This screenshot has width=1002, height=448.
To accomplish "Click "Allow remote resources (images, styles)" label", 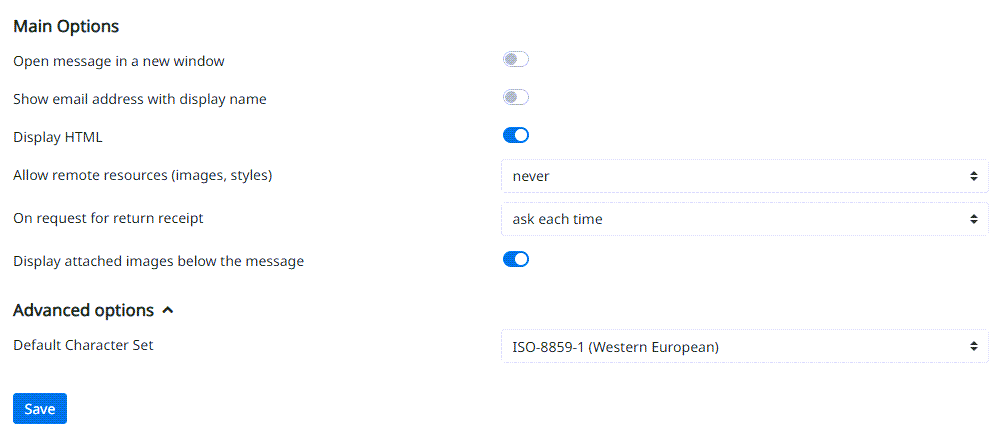I will pos(143,176).
